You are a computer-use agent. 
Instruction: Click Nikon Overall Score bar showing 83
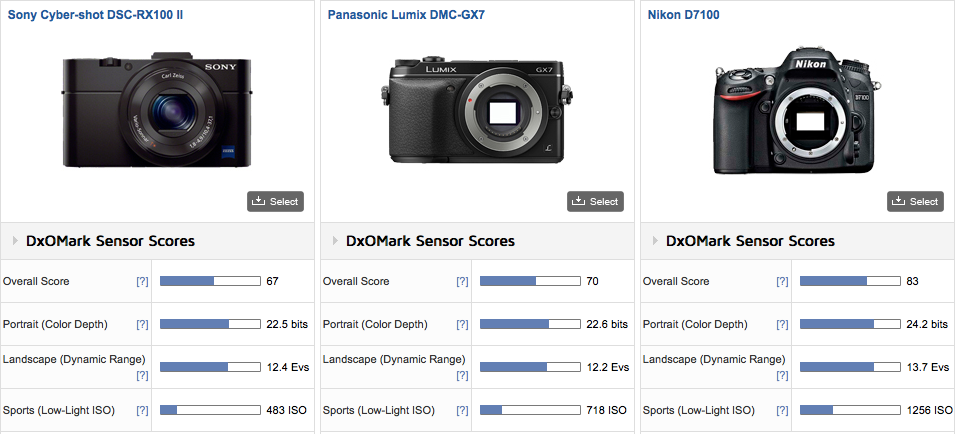pos(848,282)
